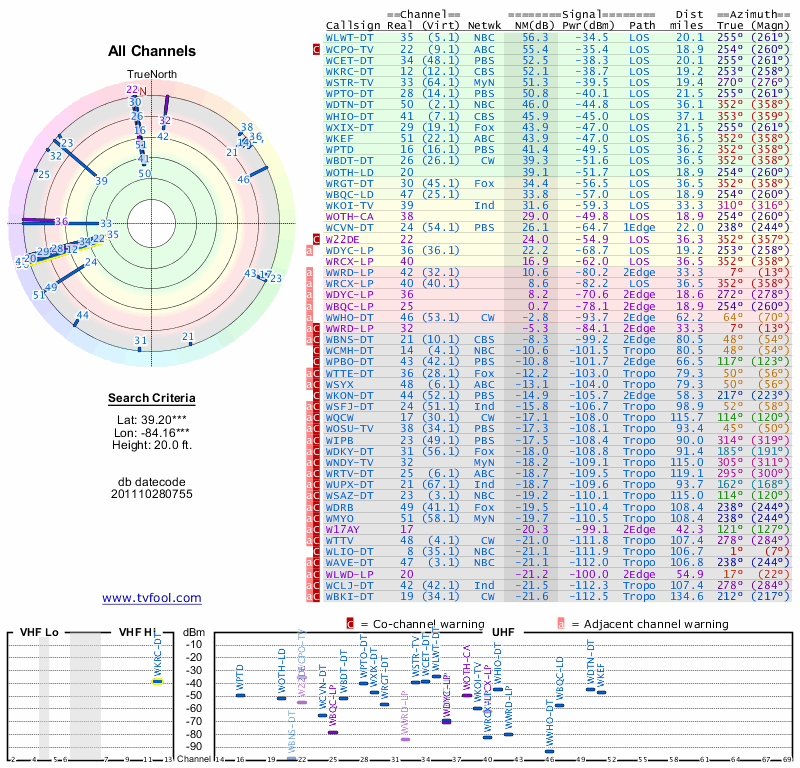Image resolution: width=800 pixels, height=768 pixels.
Task: Select WTTV callsign in the table
Action: pyautogui.click(x=339, y=540)
